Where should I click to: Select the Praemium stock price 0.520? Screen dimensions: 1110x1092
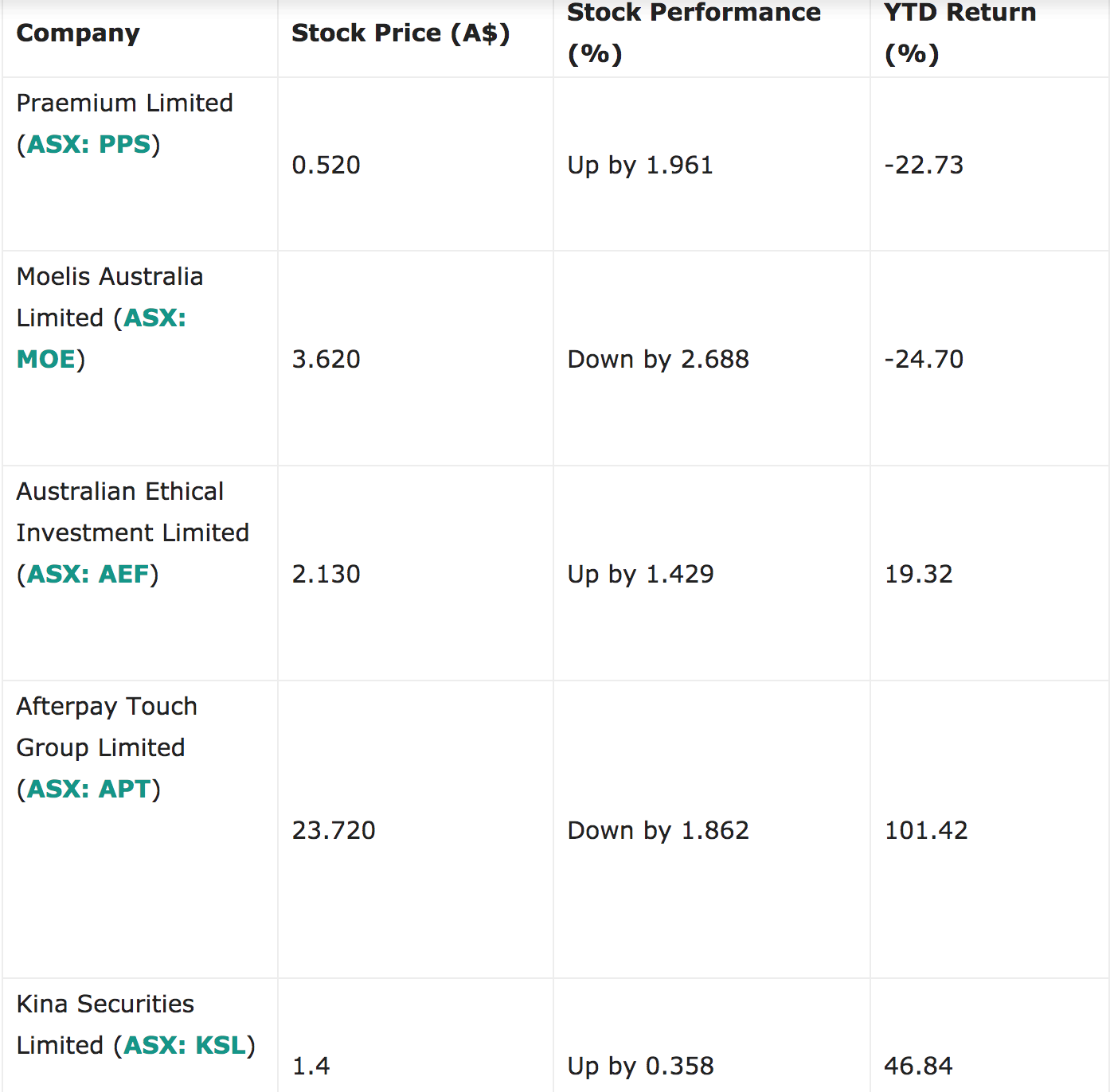(x=326, y=166)
